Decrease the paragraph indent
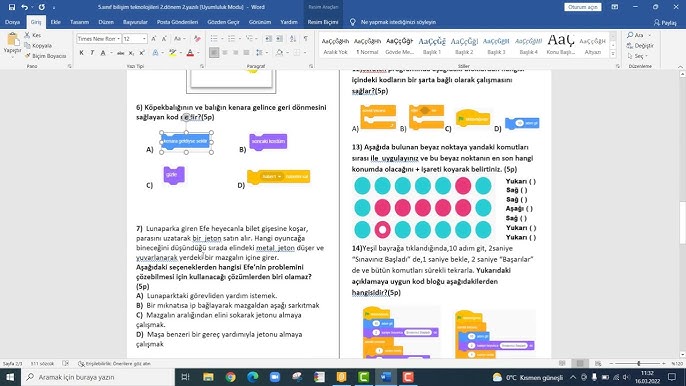686x386 pixels. [269, 39]
